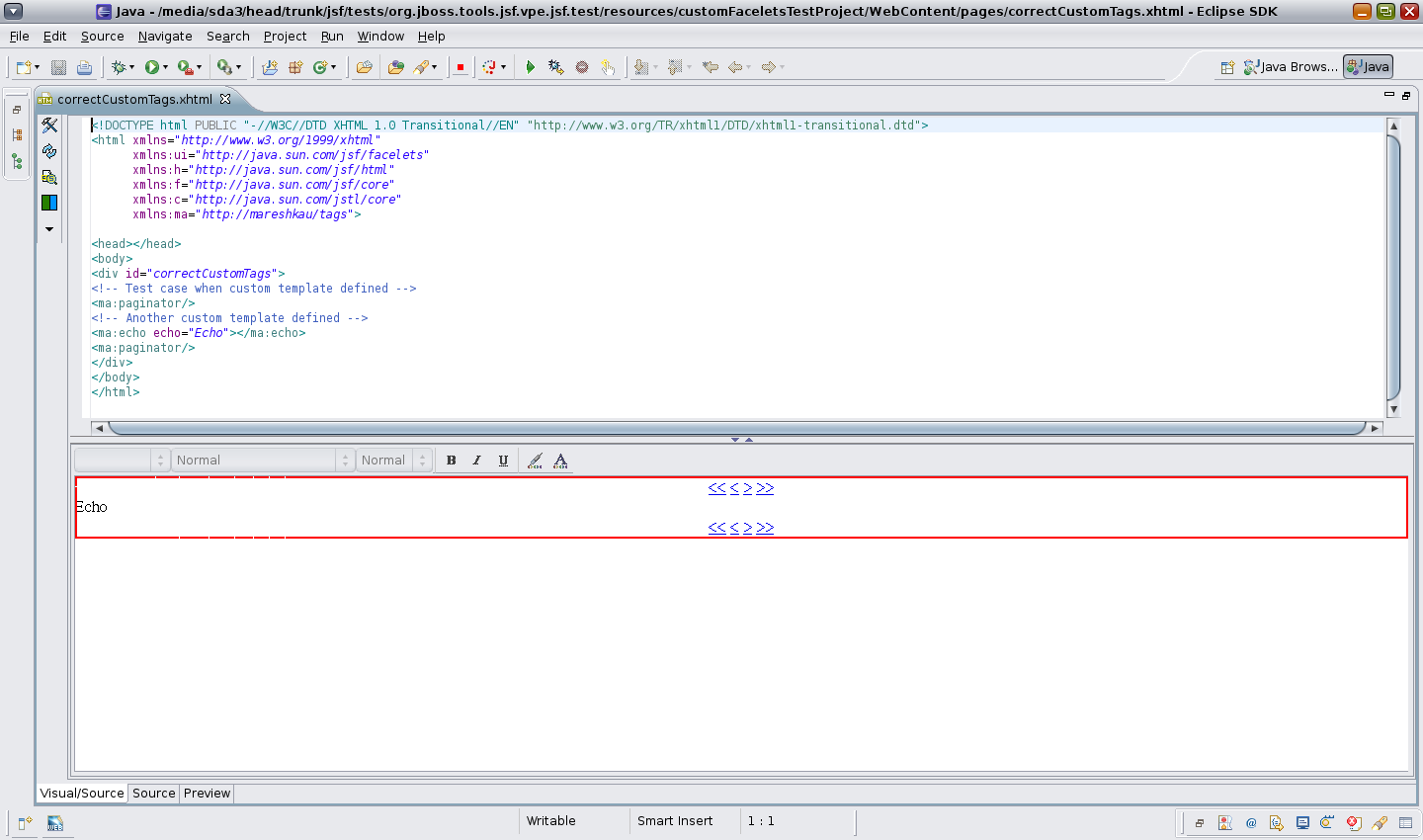The image size is (1423, 840).
Task: Open the VPE Preferences wrench icon
Action: click(49, 126)
